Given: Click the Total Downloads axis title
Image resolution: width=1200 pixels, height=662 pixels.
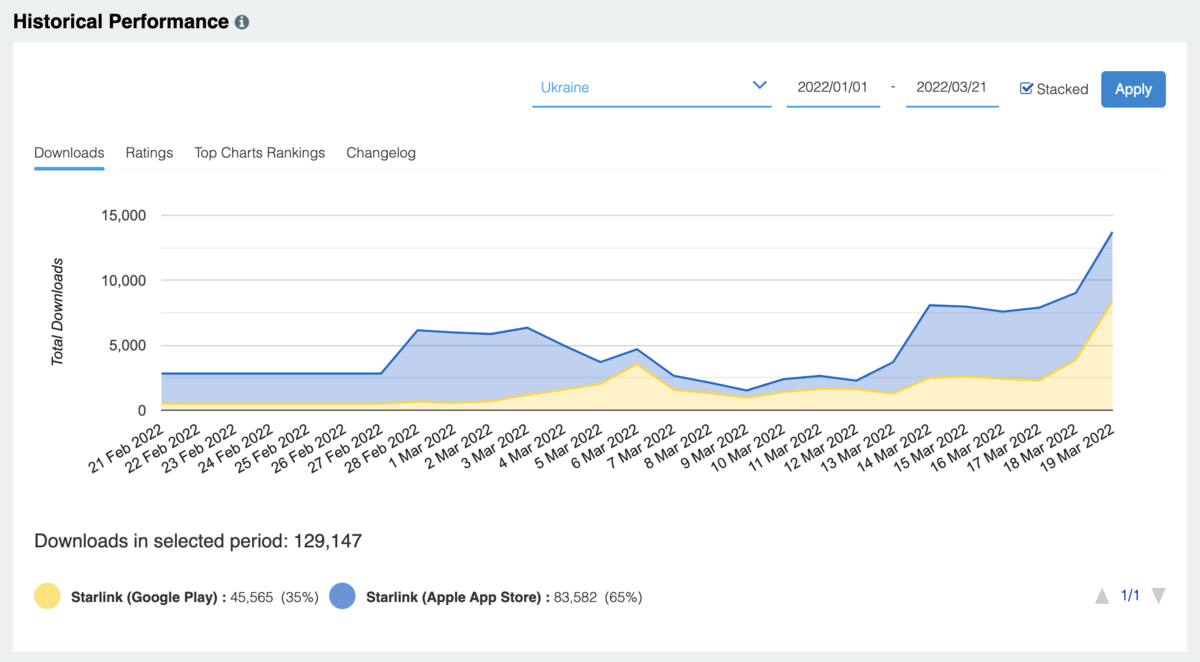Looking at the screenshot, I should pyautogui.click(x=58, y=311).
